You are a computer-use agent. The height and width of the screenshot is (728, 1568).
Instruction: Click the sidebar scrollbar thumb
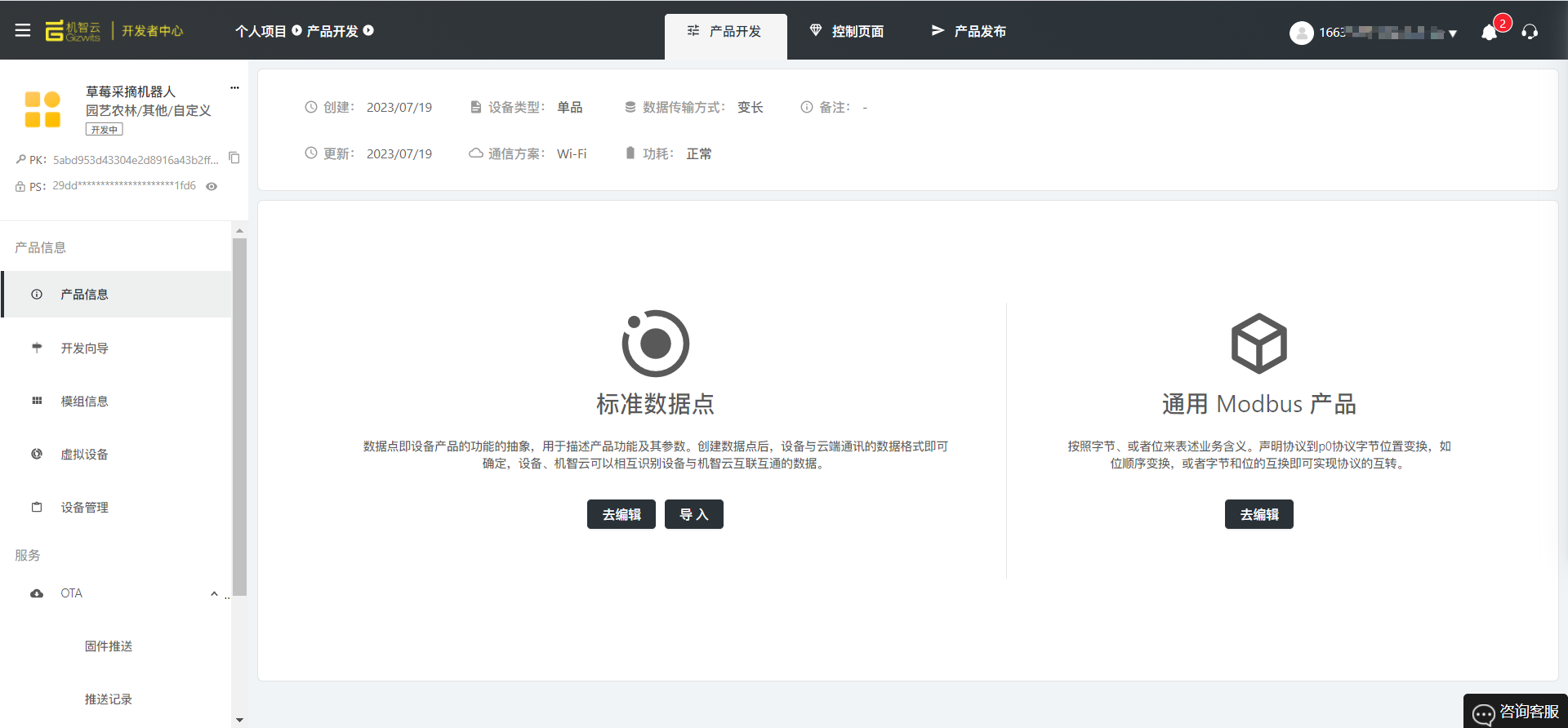240,416
